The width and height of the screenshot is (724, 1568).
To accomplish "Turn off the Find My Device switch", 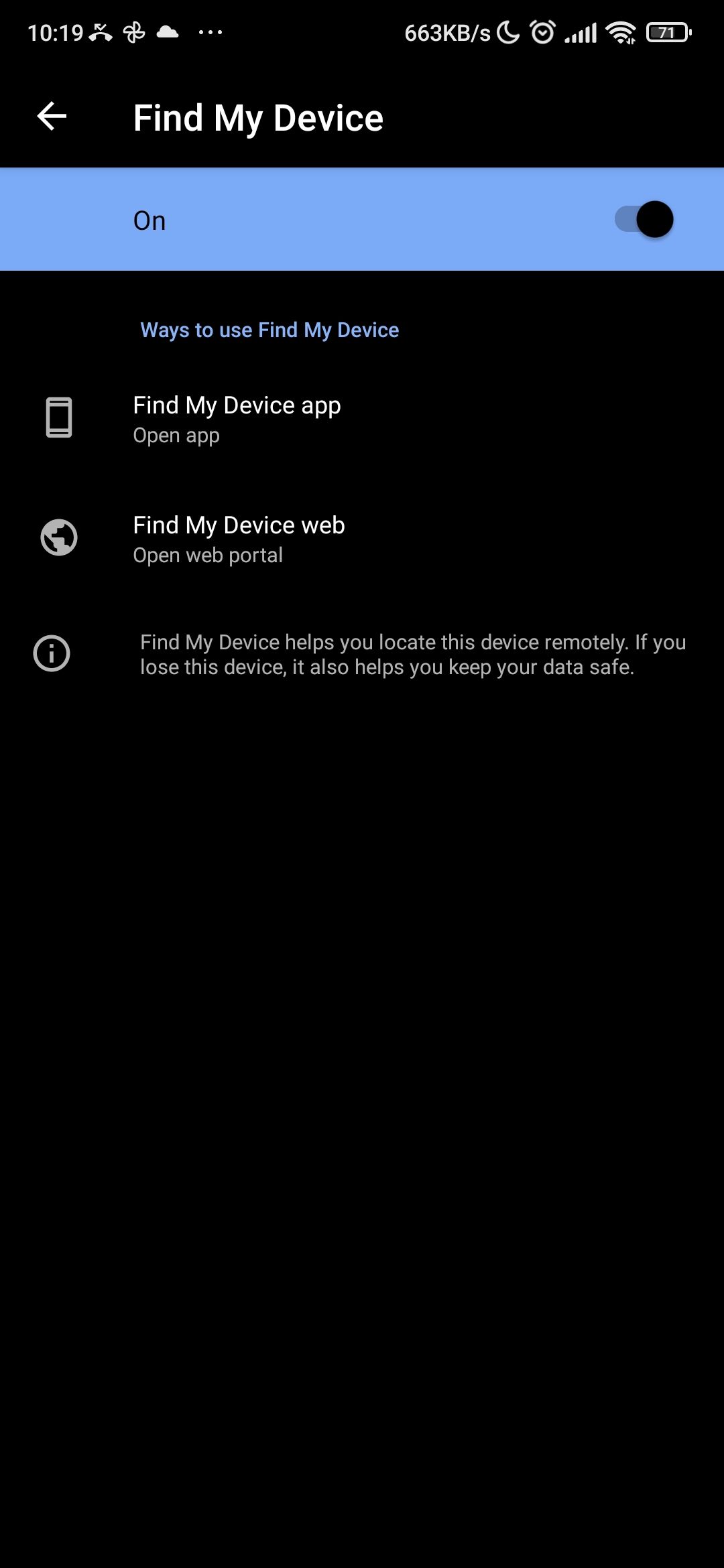I will (x=644, y=219).
